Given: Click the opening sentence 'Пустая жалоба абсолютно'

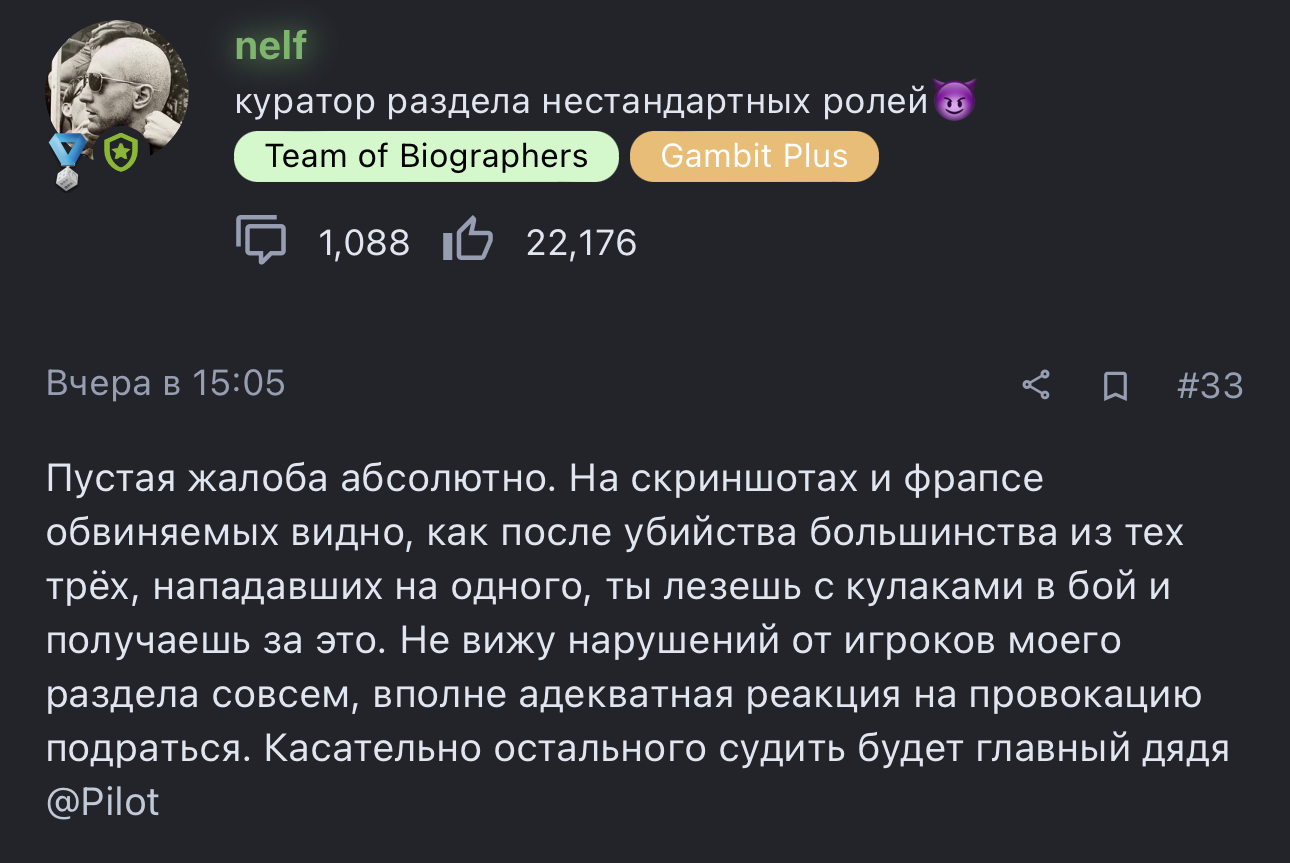Looking at the screenshot, I should coord(300,479).
